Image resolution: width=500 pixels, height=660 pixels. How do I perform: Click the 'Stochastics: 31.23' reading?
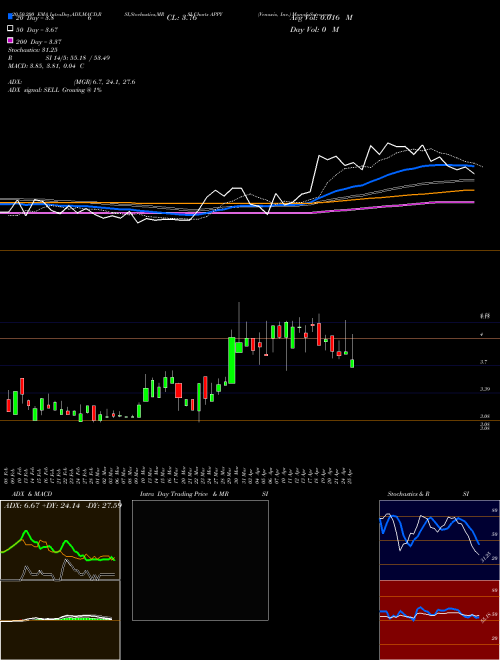pos(33,50)
